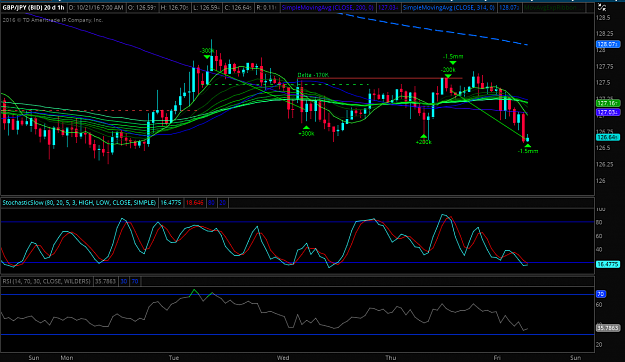This screenshot has width=625, height=362.
Task: Open StochasticSlow study header label
Action: 79,203
